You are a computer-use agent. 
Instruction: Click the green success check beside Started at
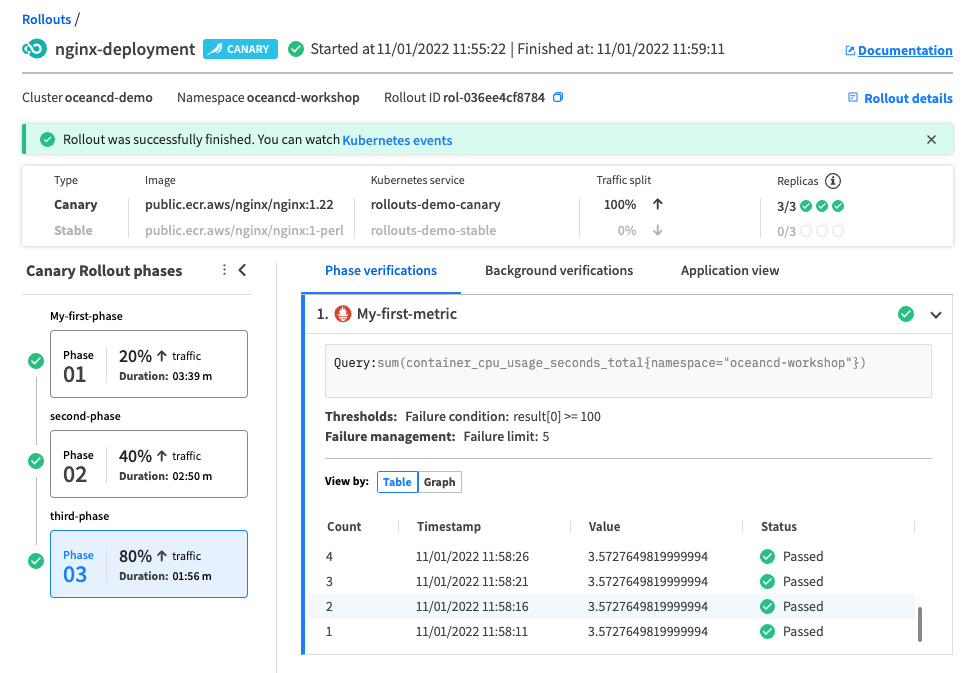296,49
